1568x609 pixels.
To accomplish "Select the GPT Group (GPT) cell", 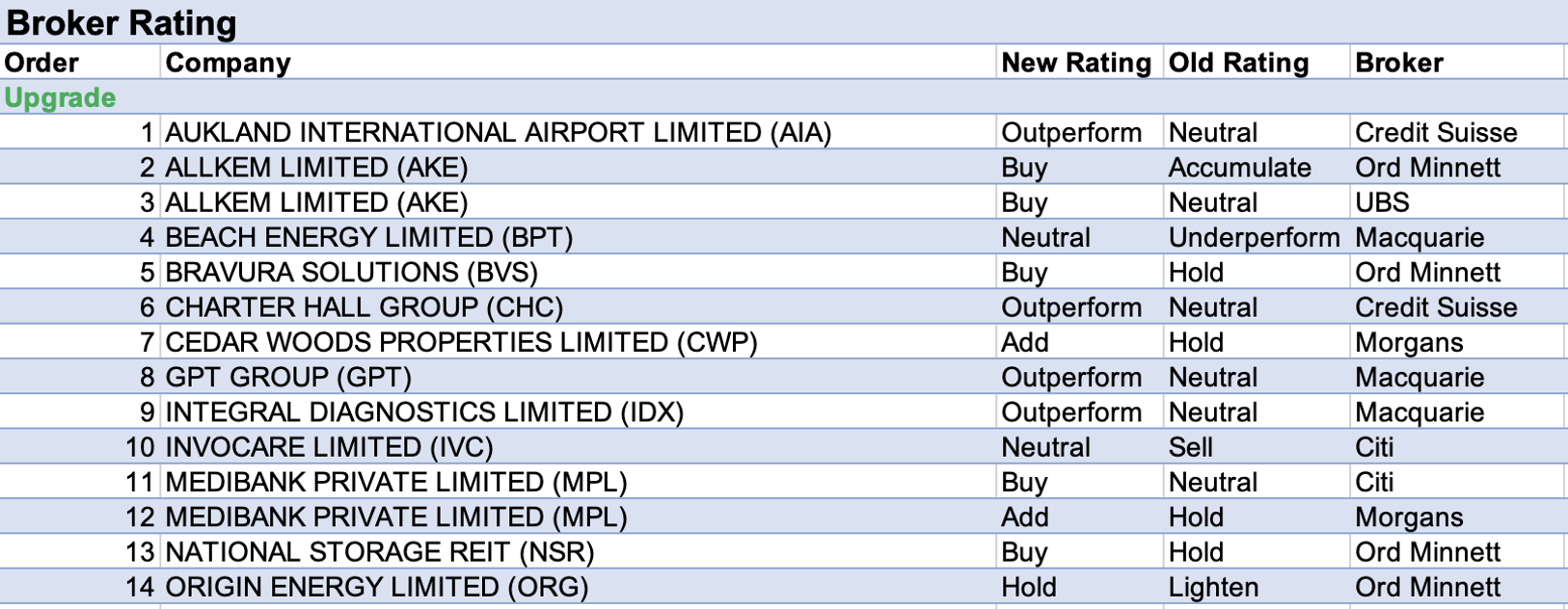I will [288, 377].
